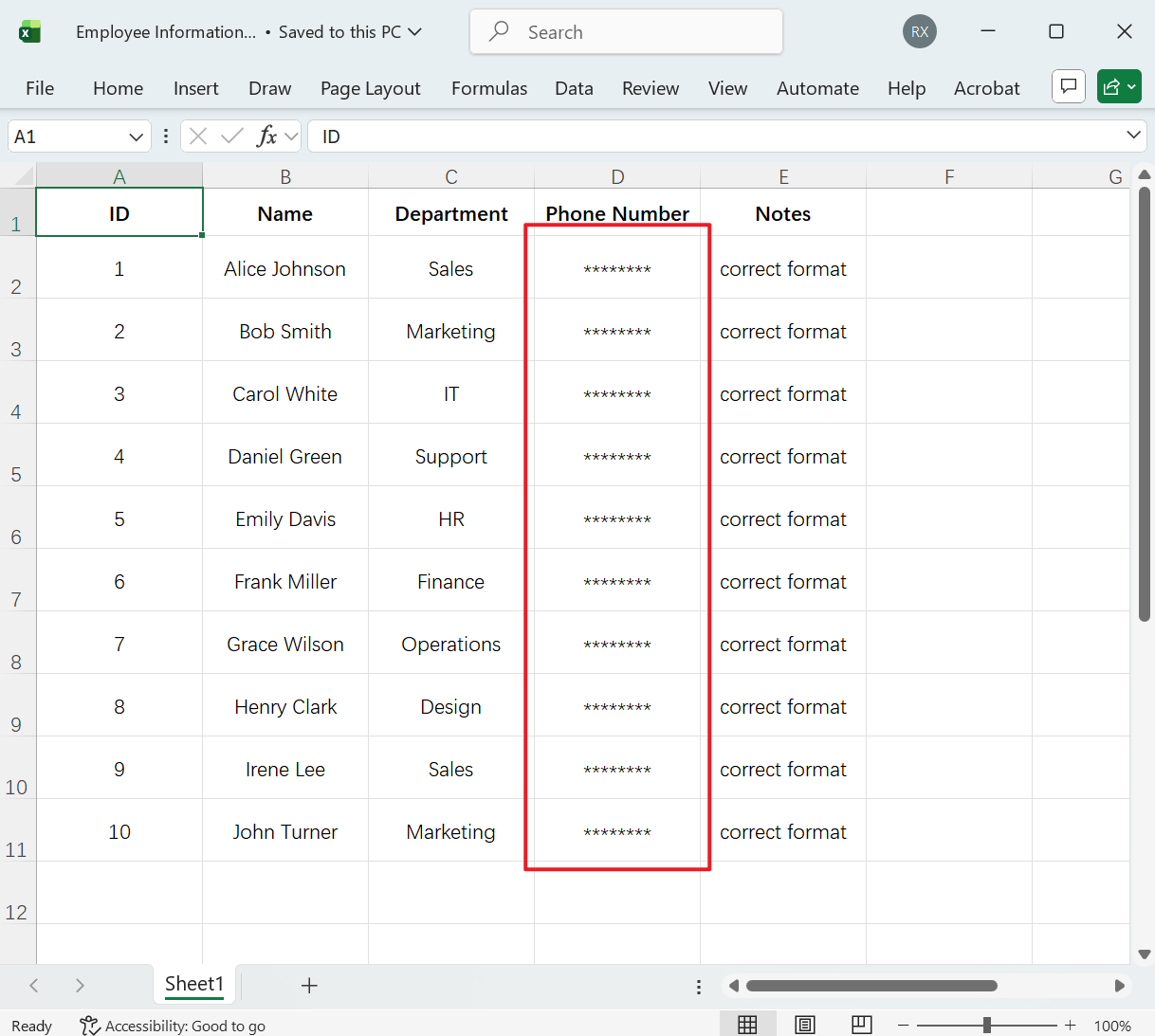Click the previous sheet navigation arrow
The image size is (1155, 1036).
(x=33, y=986)
